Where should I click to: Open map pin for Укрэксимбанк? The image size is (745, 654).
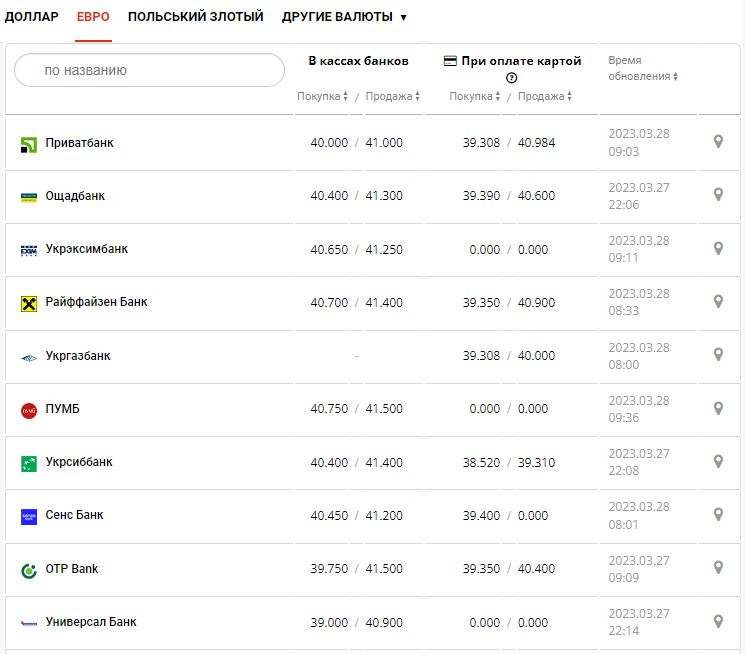tap(718, 248)
